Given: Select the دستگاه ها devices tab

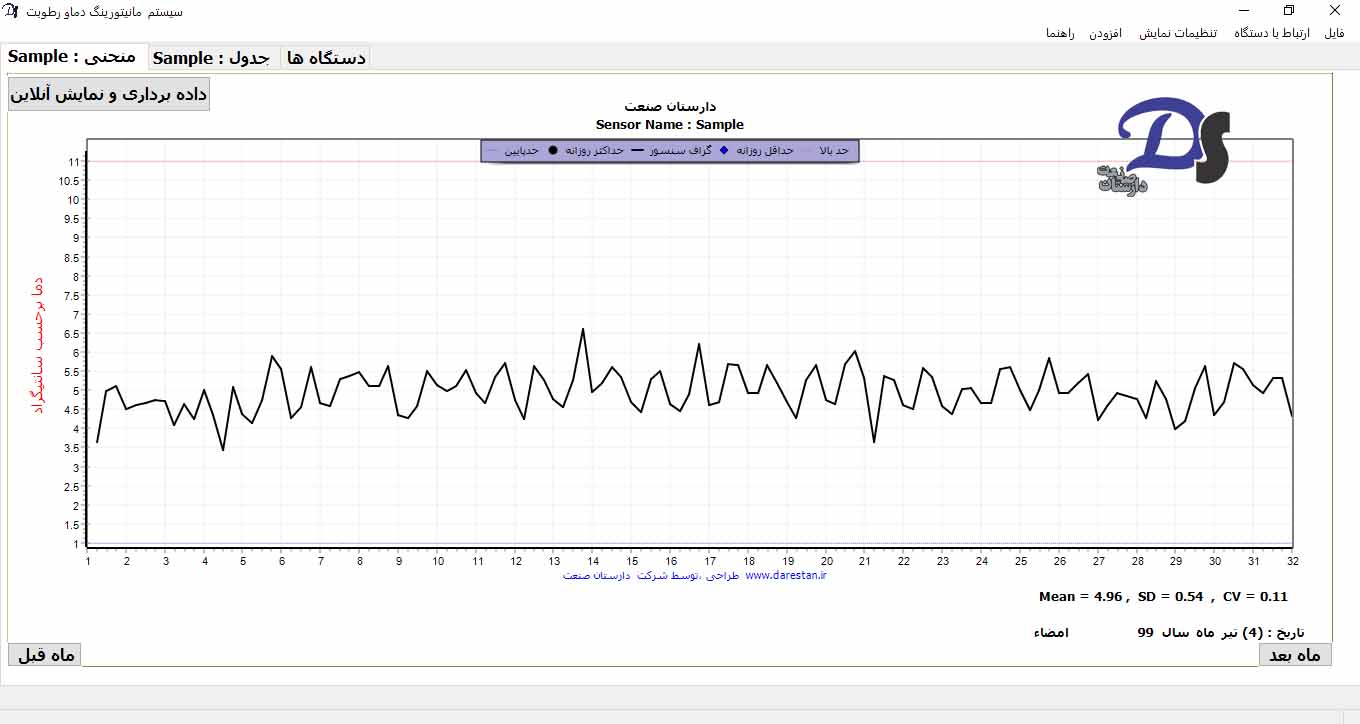Looking at the screenshot, I should coord(326,58).
